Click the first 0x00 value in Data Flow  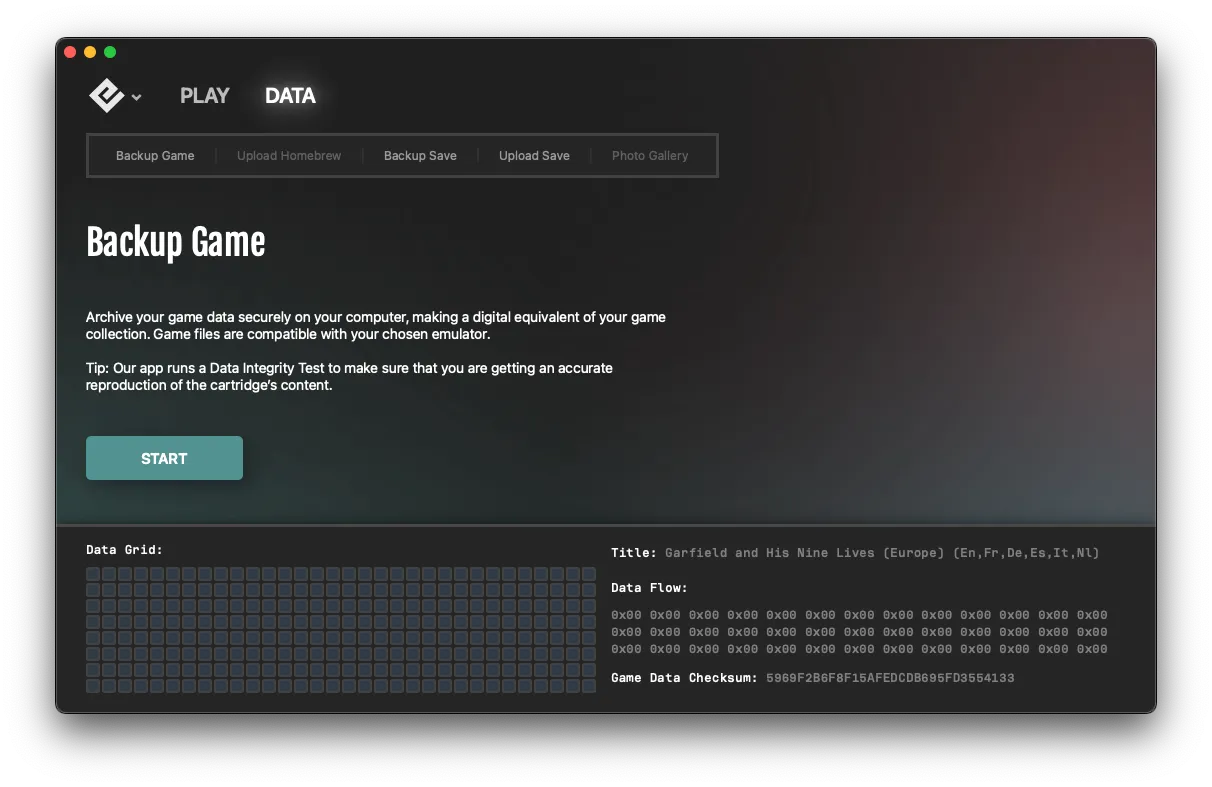click(624, 614)
